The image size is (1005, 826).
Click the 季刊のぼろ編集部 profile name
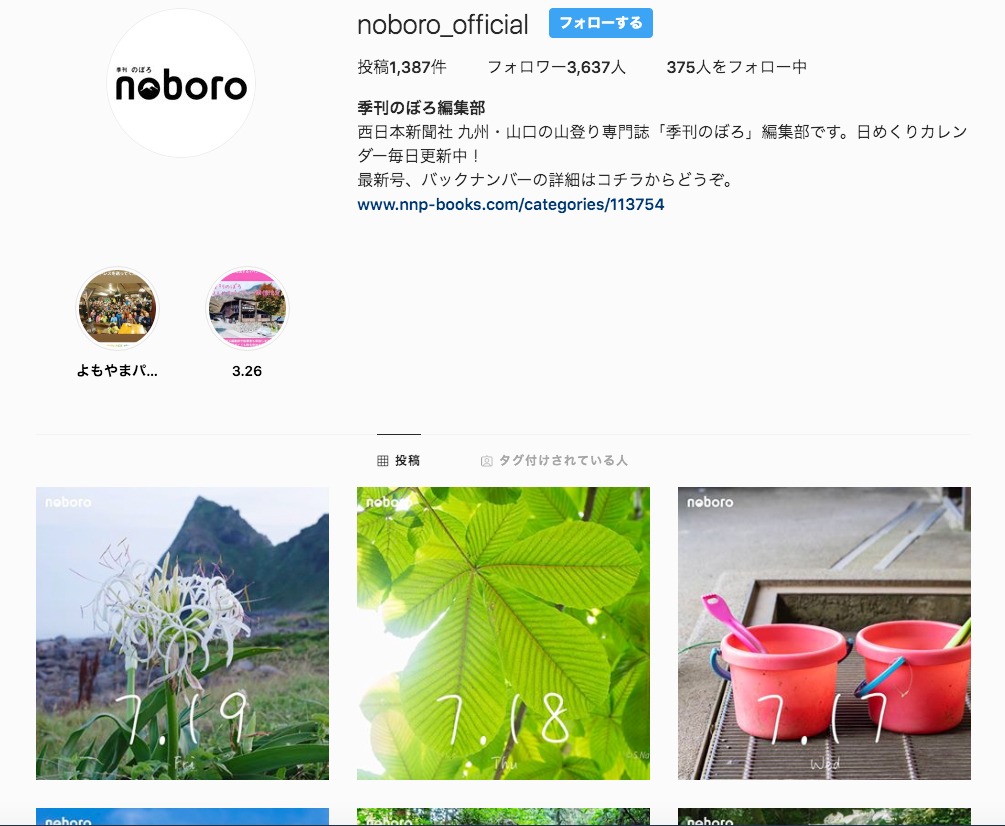click(421, 108)
